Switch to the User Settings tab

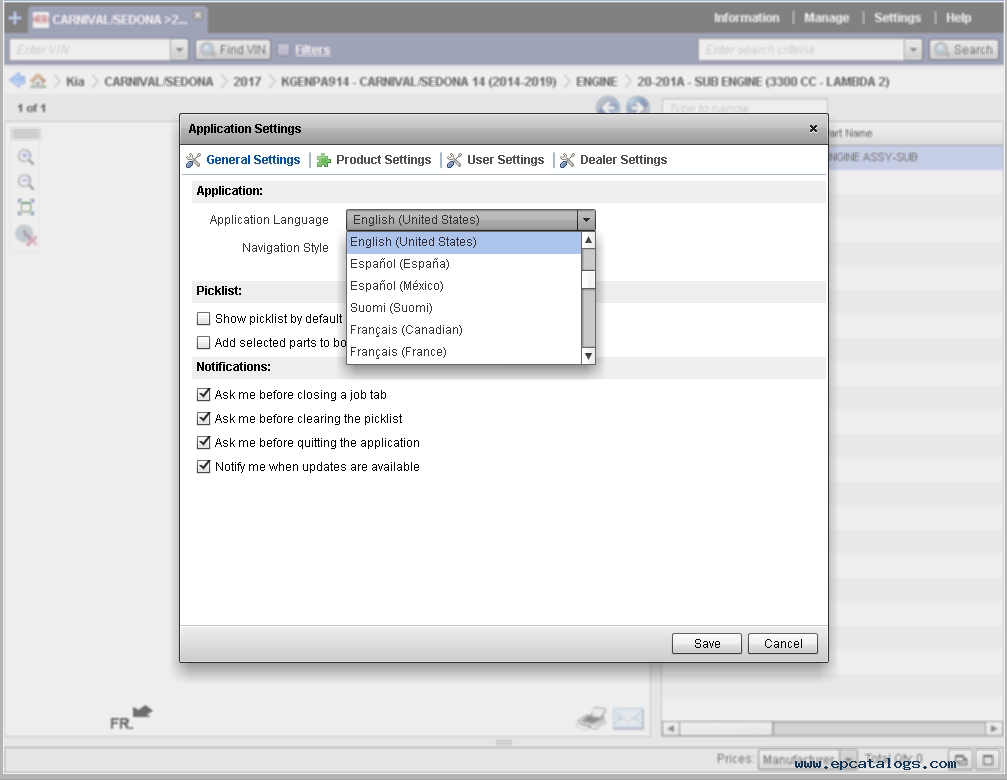coord(496,160)
